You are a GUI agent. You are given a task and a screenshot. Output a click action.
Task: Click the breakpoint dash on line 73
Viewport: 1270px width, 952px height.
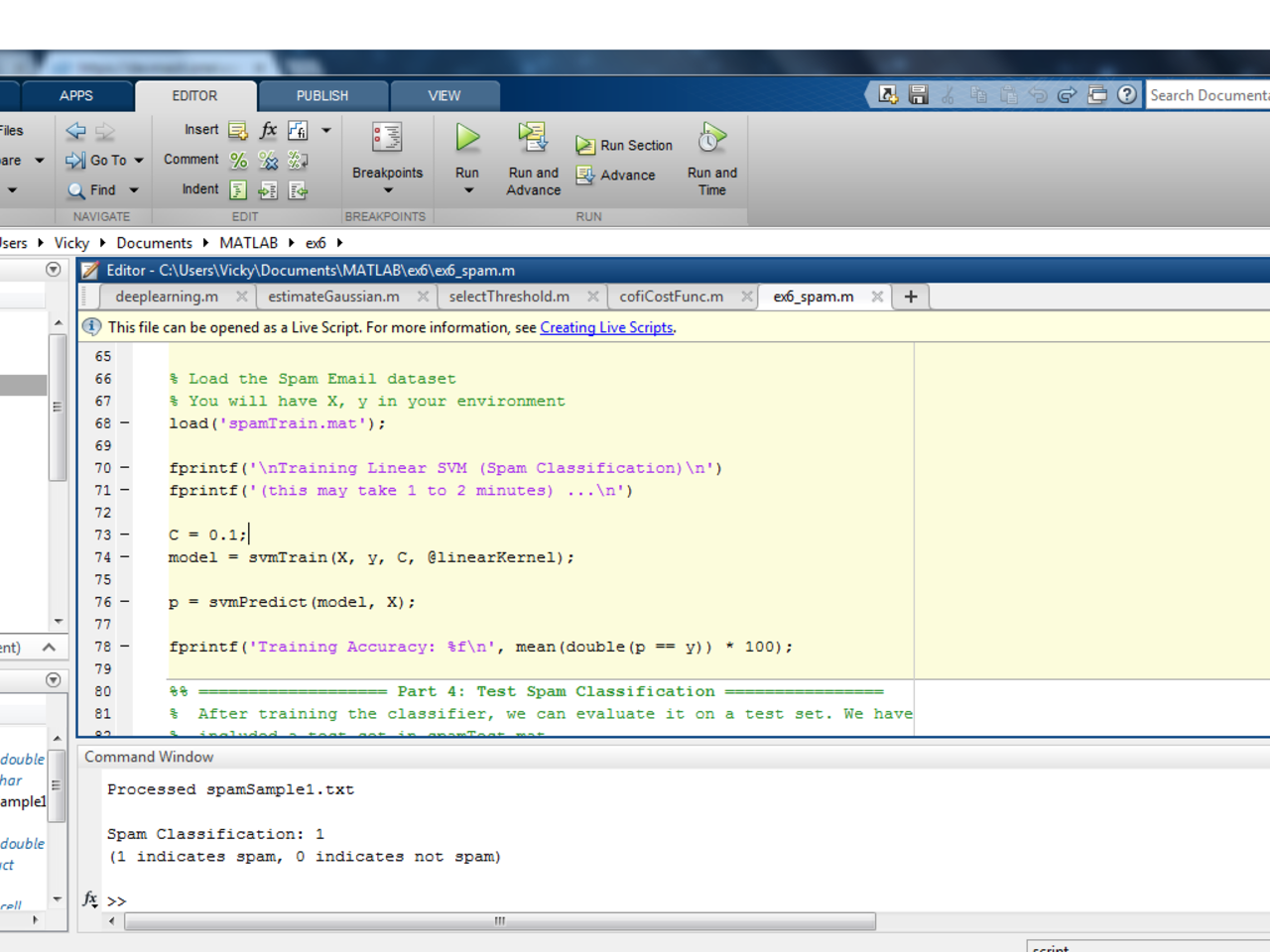125,535
